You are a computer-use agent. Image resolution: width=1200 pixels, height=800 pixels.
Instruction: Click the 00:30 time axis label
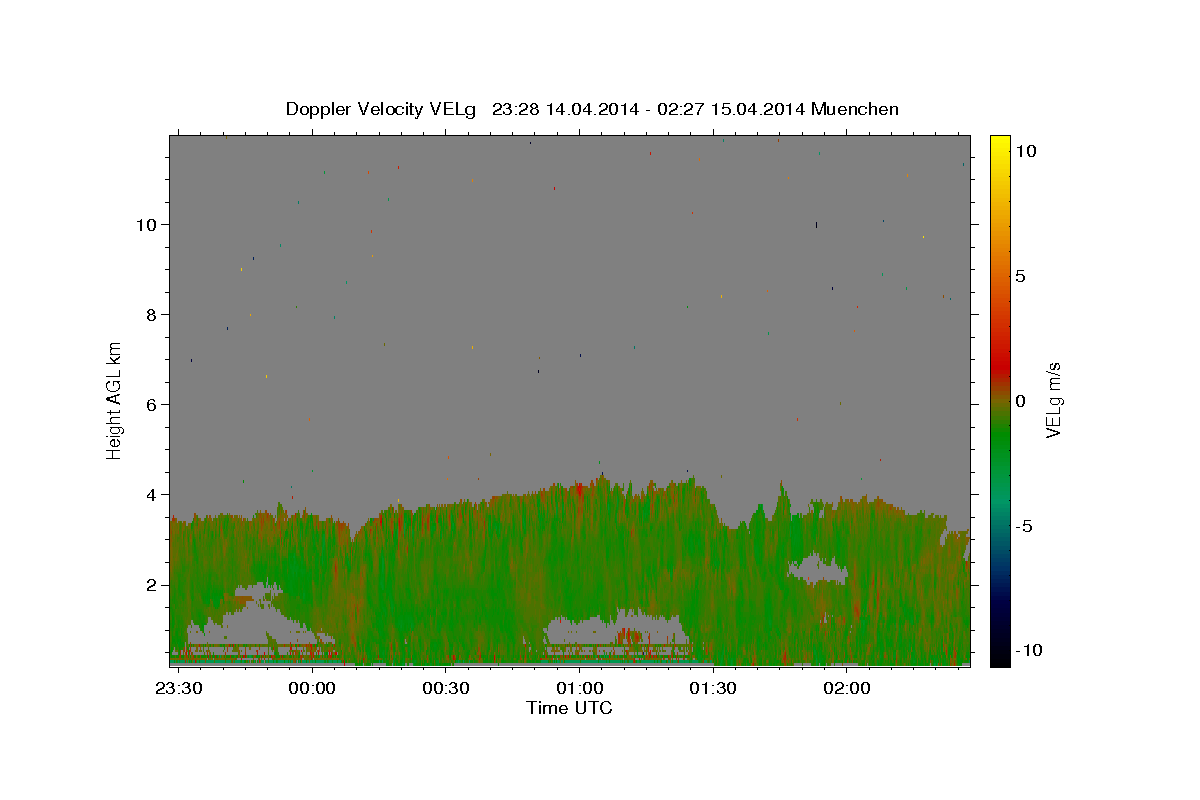pyautogui.click(x=445, y=689)
